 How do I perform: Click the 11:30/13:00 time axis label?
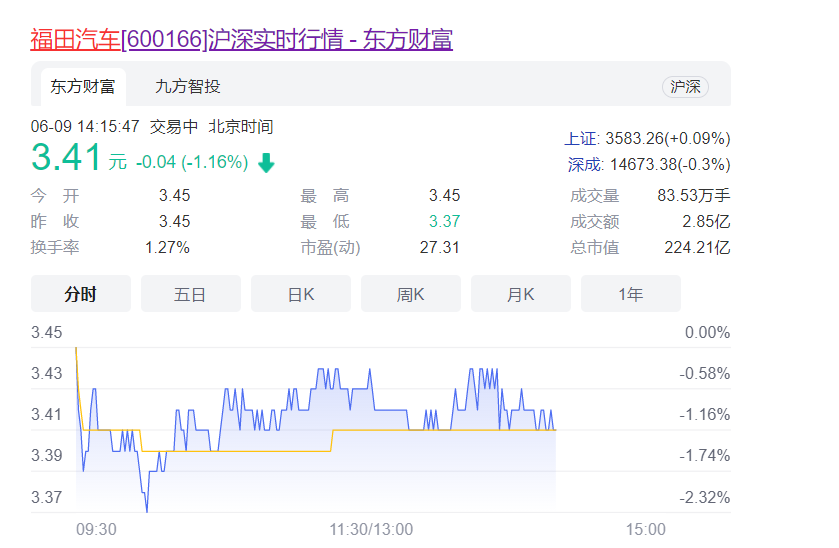(371, 529)
